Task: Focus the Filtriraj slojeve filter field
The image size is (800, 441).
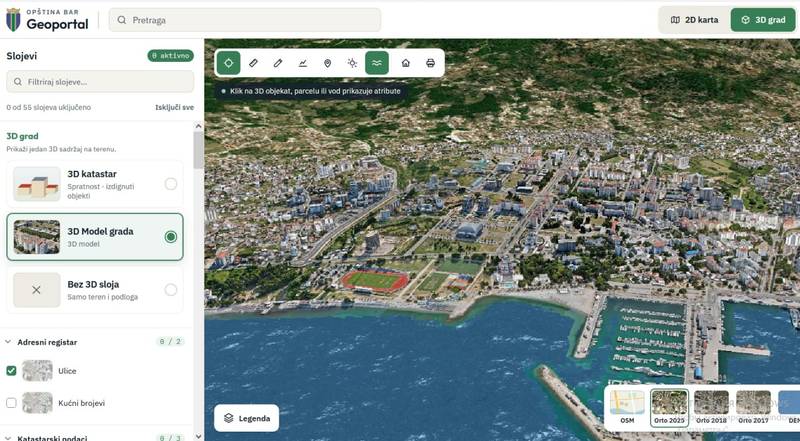Action: (100, 82)
